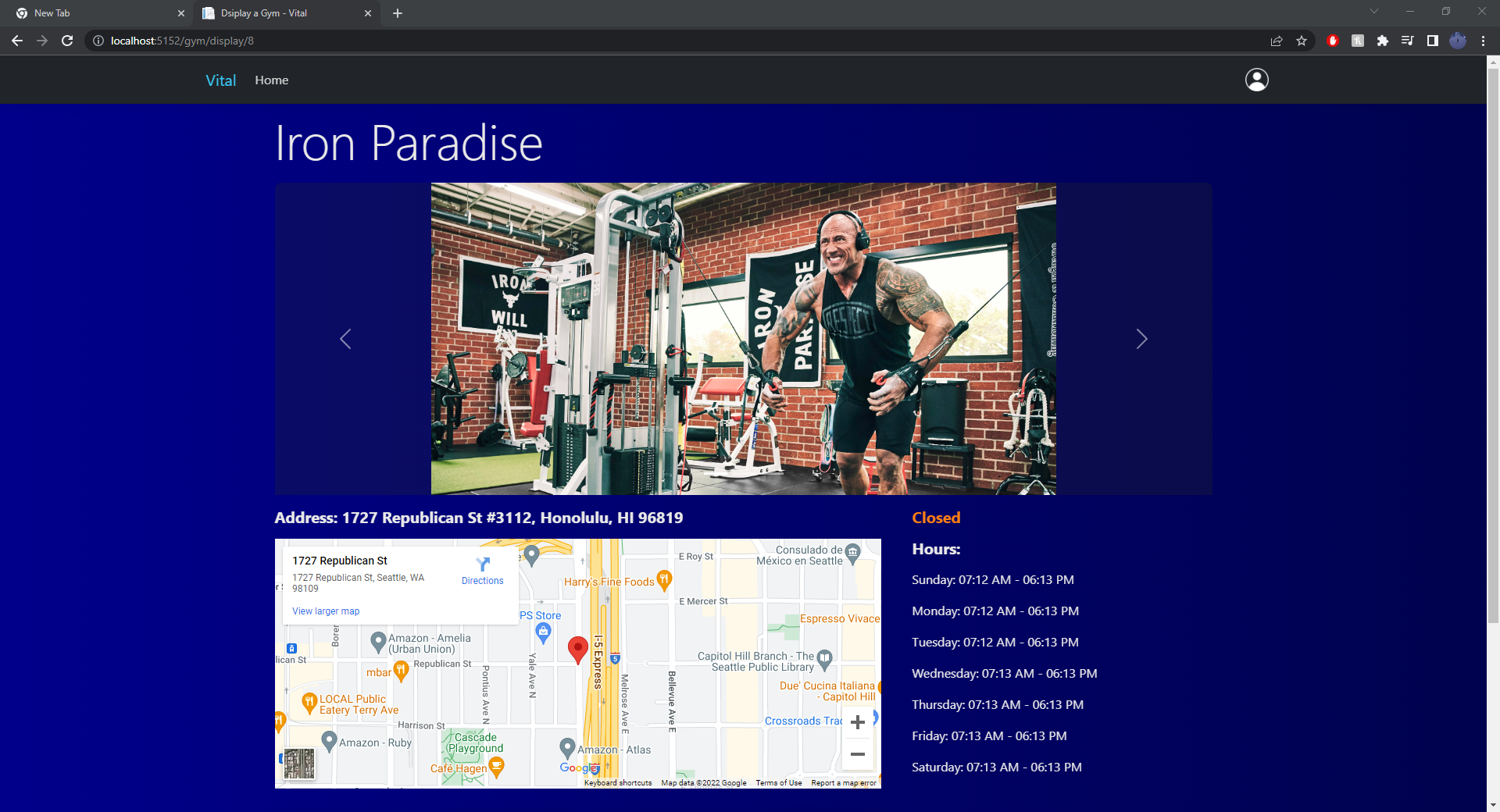Click the View larger map link

click(x=325, y=611)
